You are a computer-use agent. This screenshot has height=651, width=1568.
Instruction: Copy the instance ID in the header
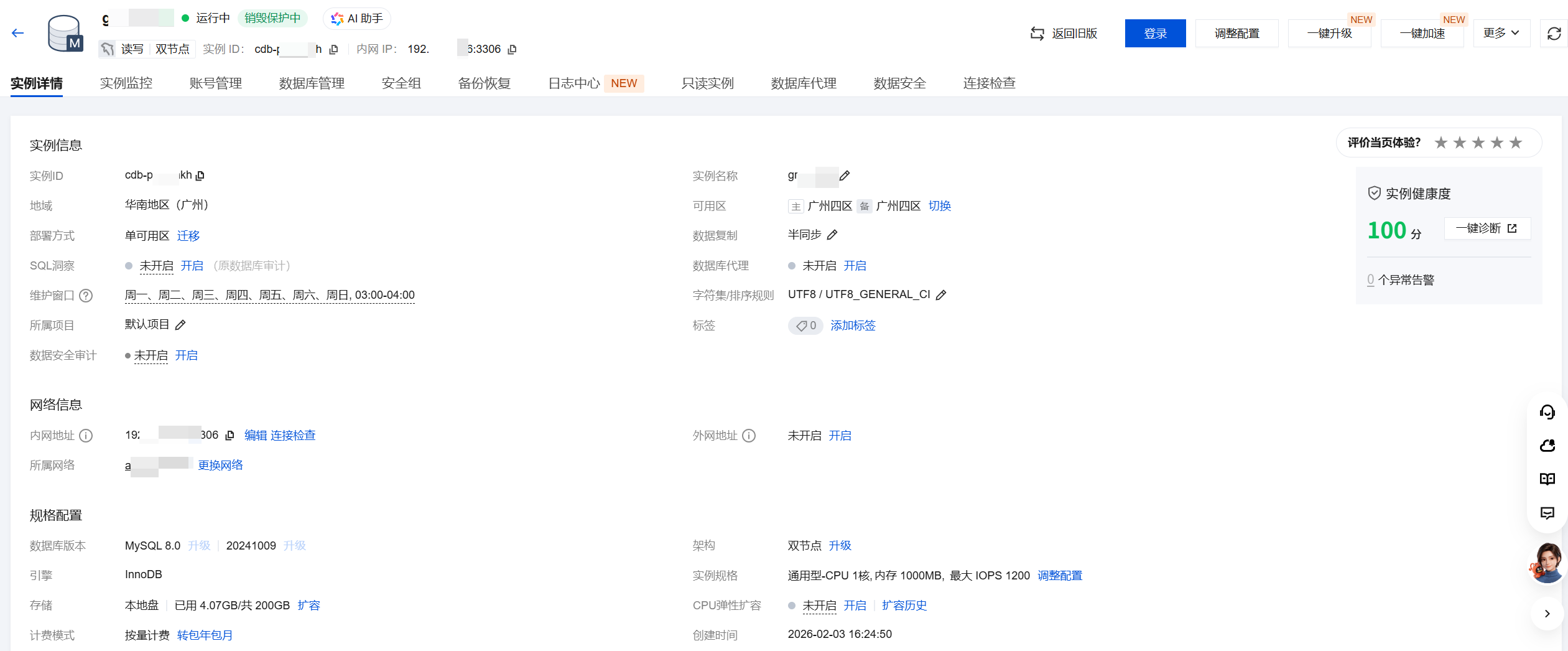pos(334,50)
